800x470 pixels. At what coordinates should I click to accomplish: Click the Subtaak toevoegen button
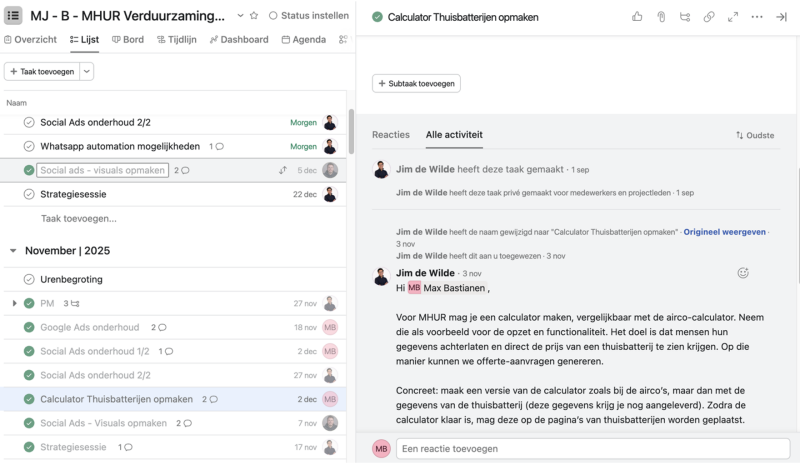click(x=417, y=83)
